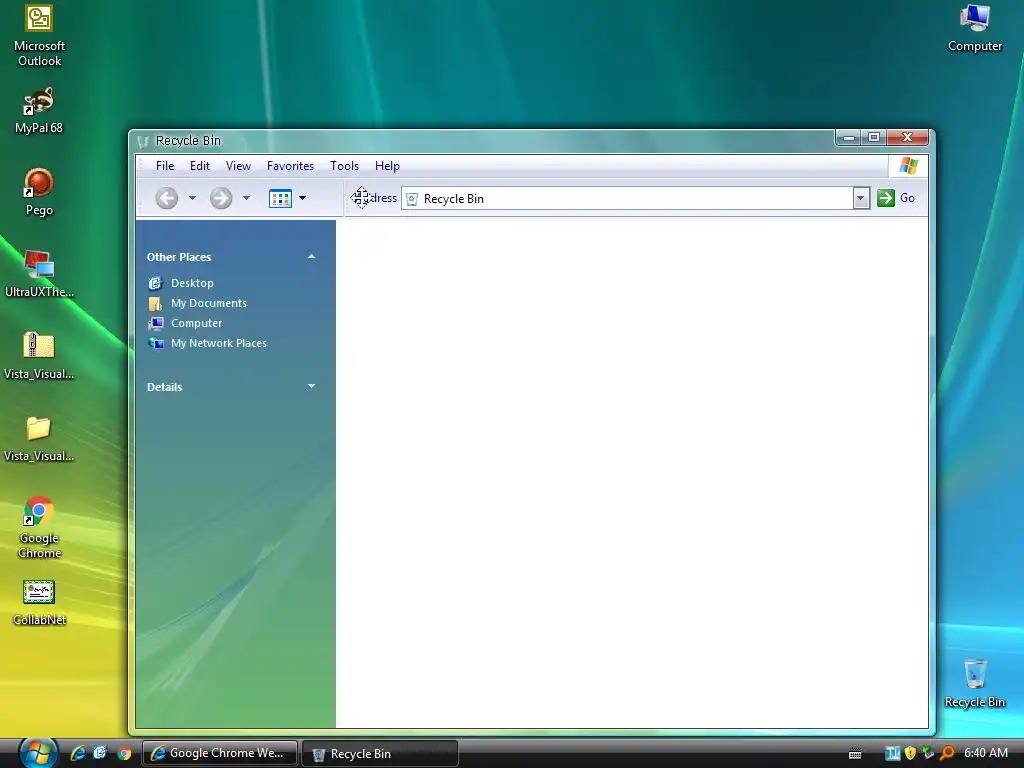Open the File menu
This screenshot has width=1024, height=768.
click(165, 166)
